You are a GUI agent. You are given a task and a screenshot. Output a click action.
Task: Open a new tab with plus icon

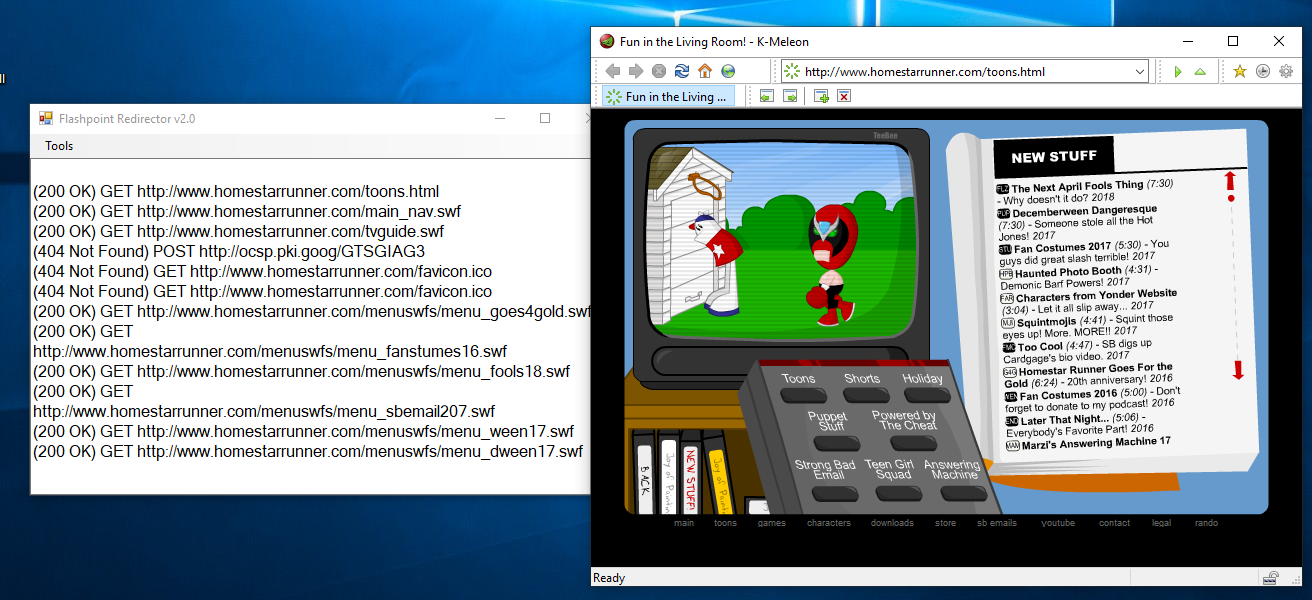coord(821,97)
